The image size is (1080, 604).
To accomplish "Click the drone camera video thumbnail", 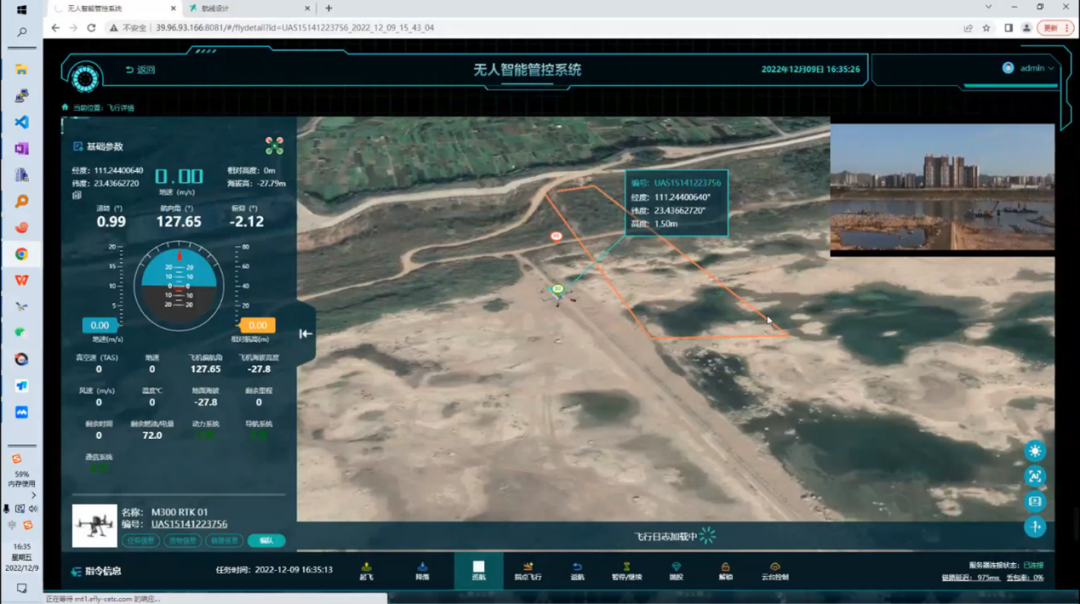I will (941, 189).
